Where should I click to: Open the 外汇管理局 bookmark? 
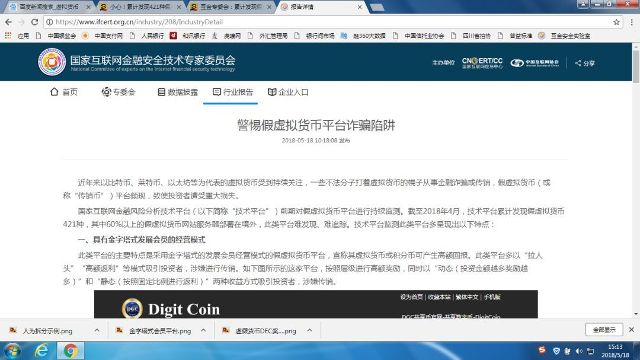(x=268, y=36)
